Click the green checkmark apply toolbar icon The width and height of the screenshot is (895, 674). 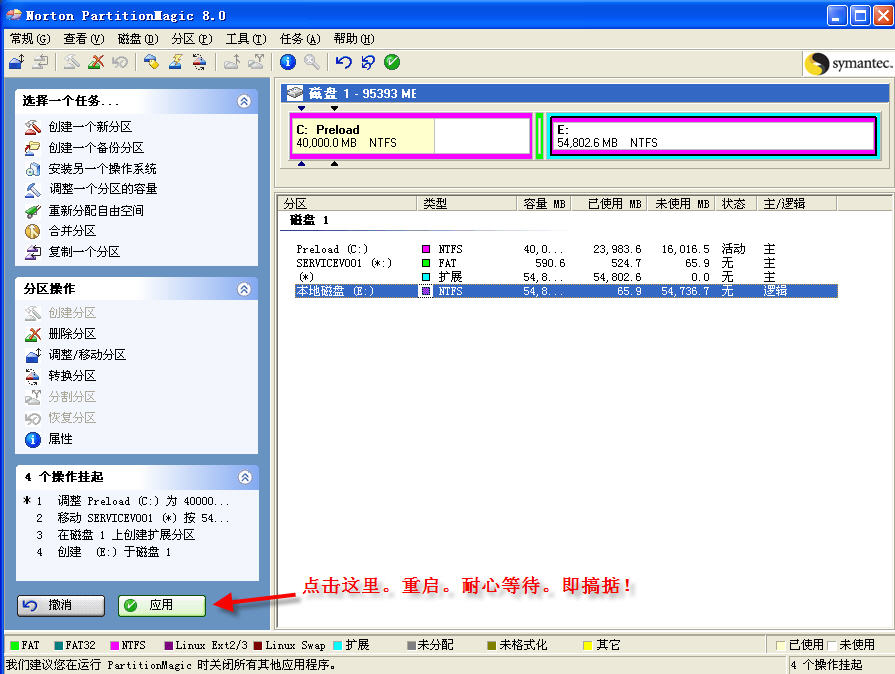(392, 62)
